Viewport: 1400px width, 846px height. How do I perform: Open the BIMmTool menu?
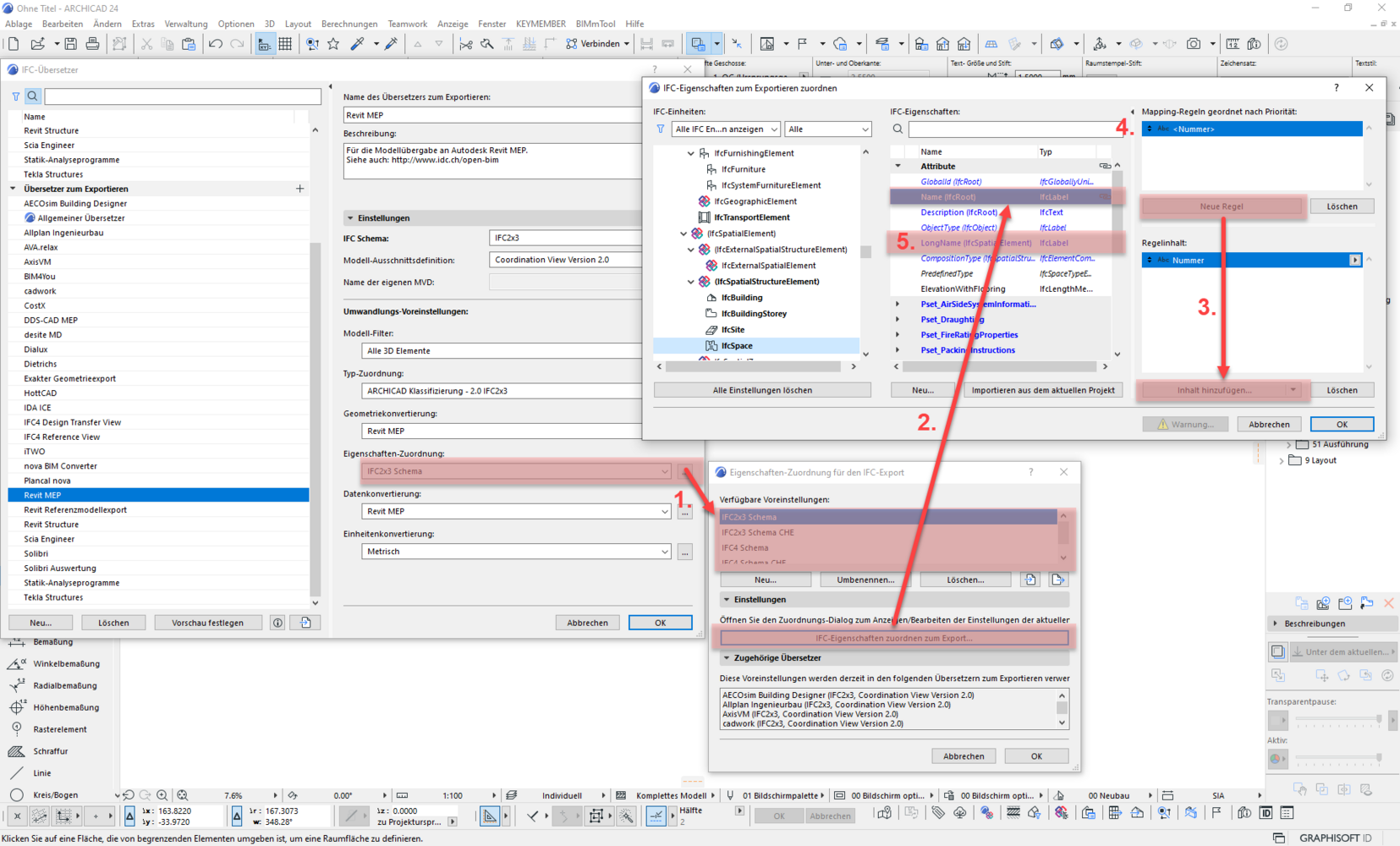pyautogui.click(x=596, y=24)
